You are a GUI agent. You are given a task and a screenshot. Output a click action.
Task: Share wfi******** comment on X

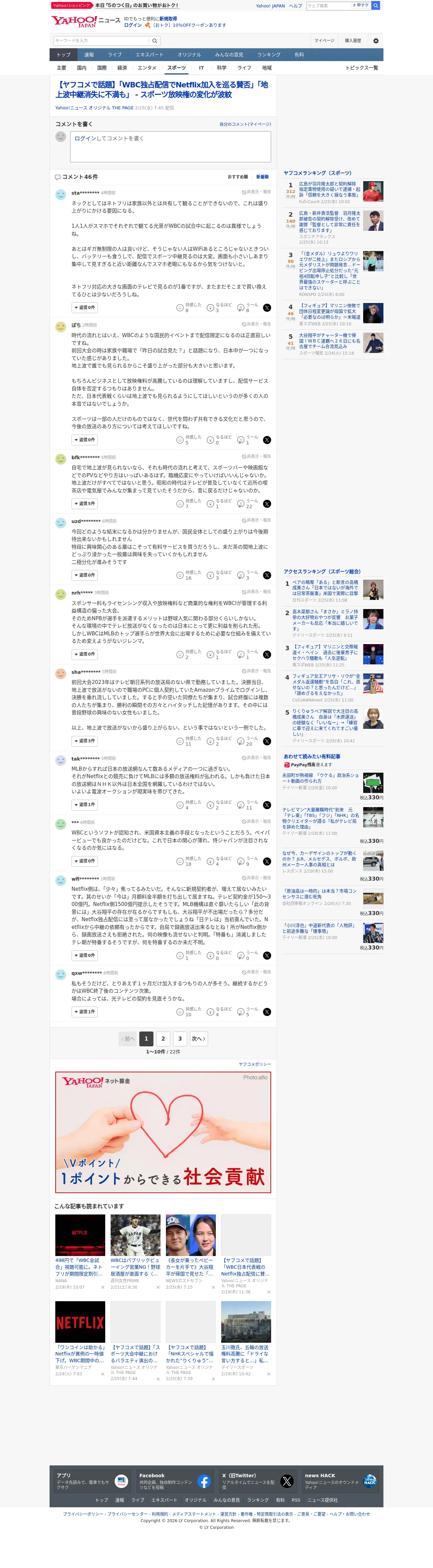[x=267, y=956]
